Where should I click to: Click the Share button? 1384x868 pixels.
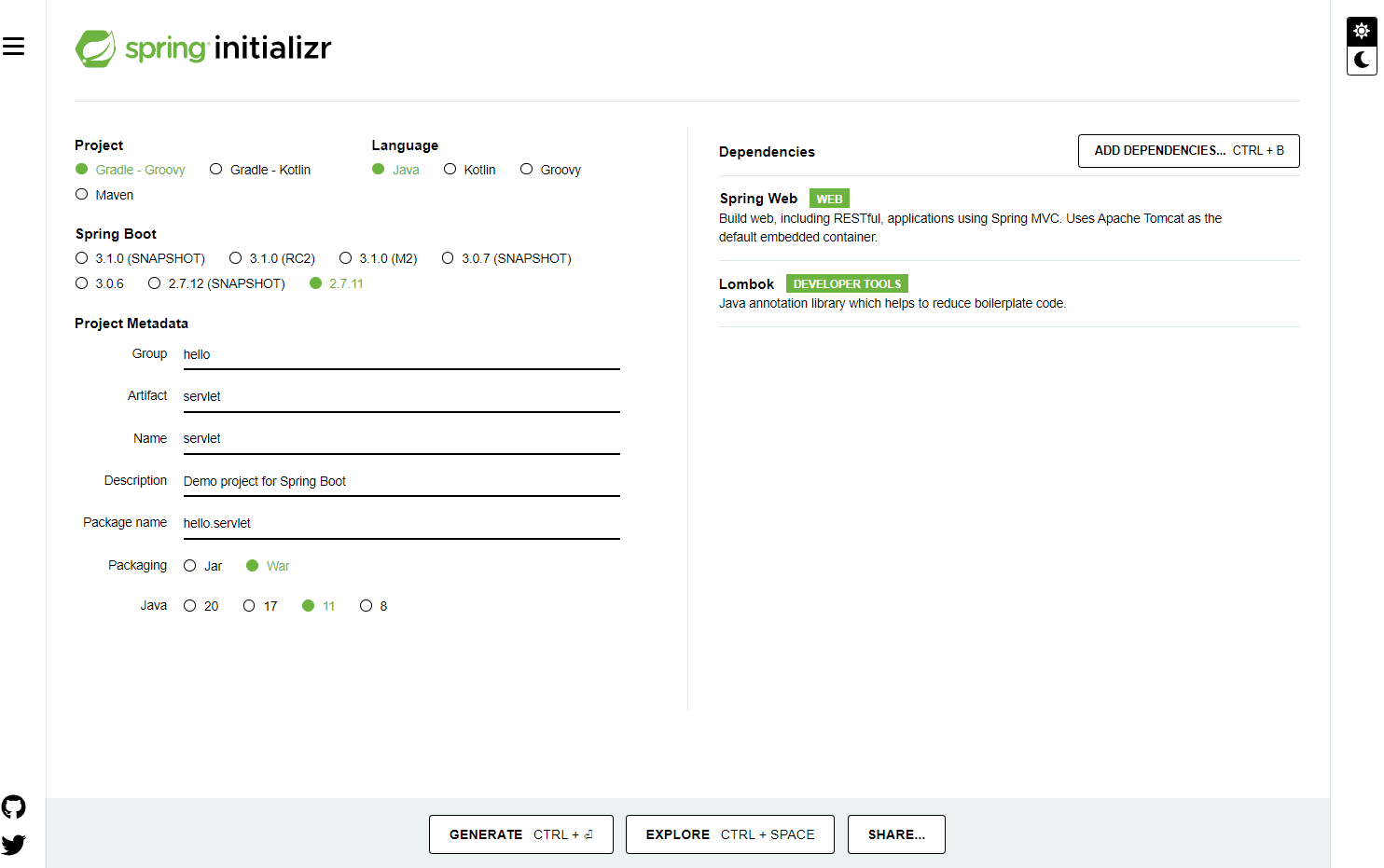(896, 834)
